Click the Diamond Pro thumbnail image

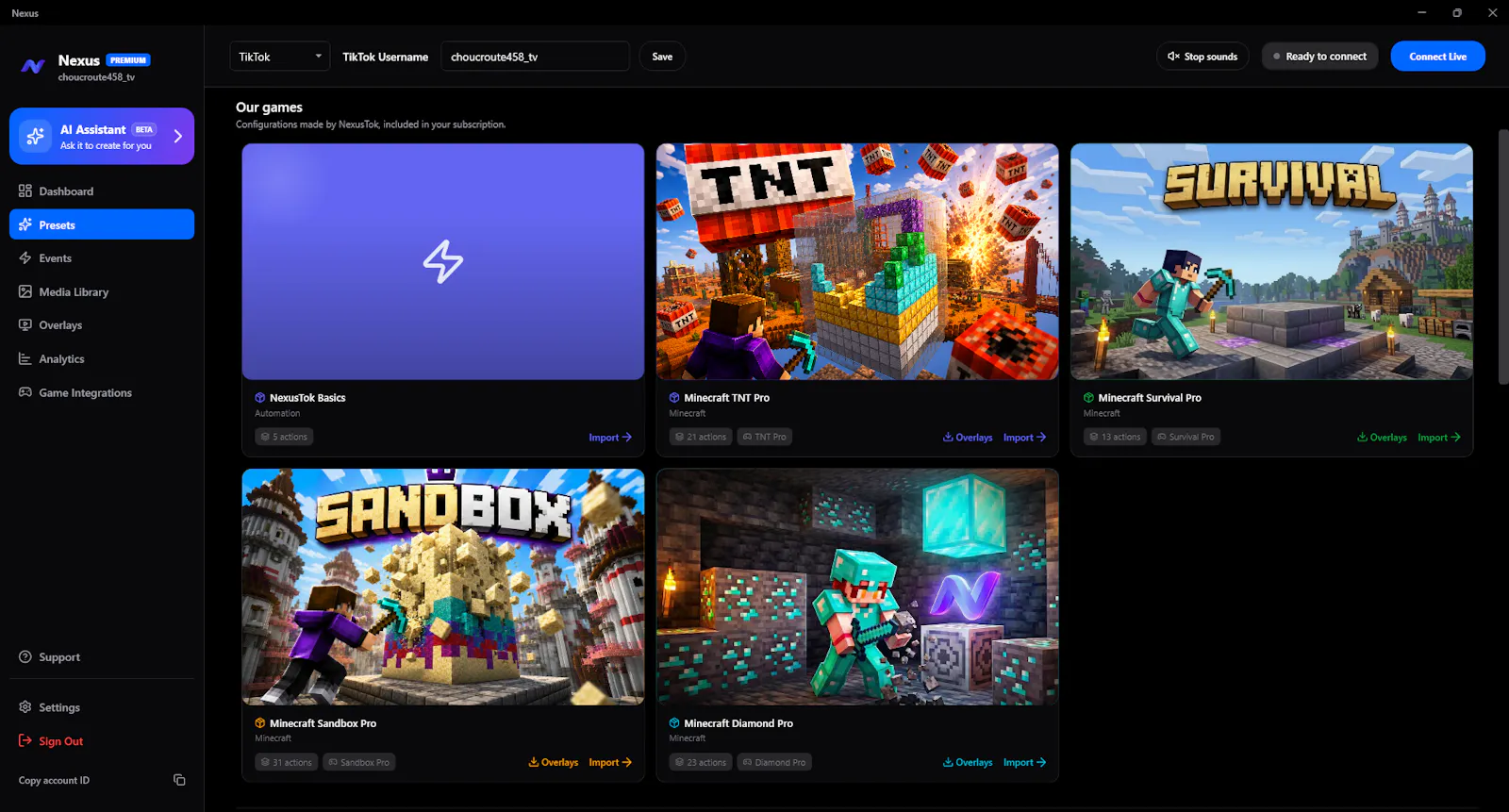[857, 587]
